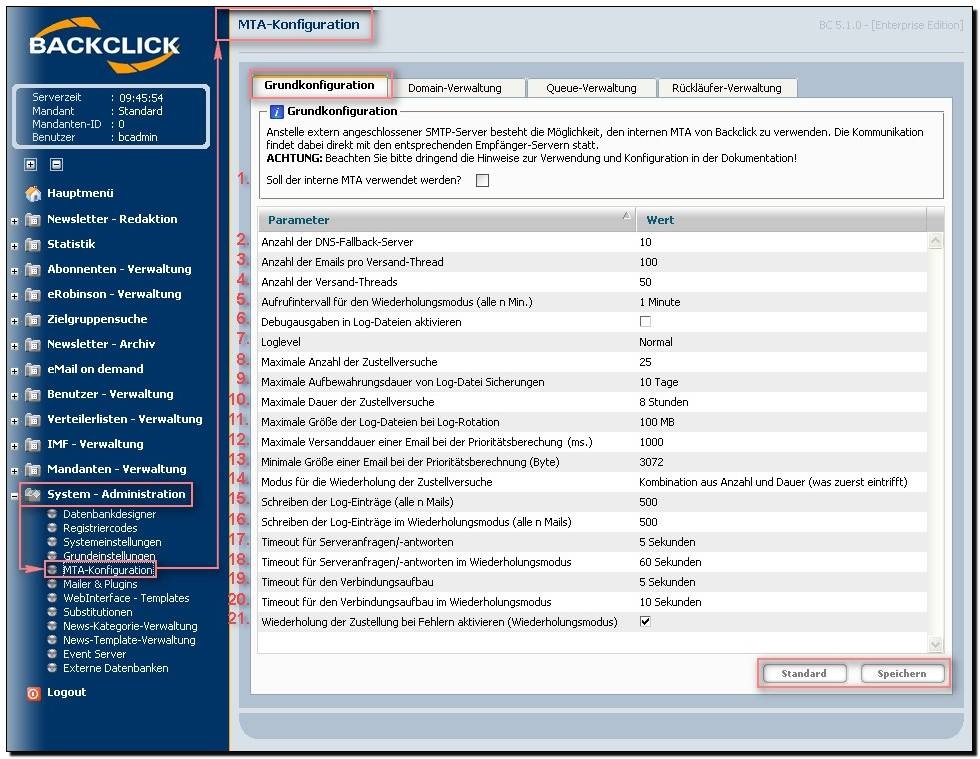Click the bullet icon beside Systemeinstellungen
This screenshot has height=759, width=980.
tap(52, 541)
